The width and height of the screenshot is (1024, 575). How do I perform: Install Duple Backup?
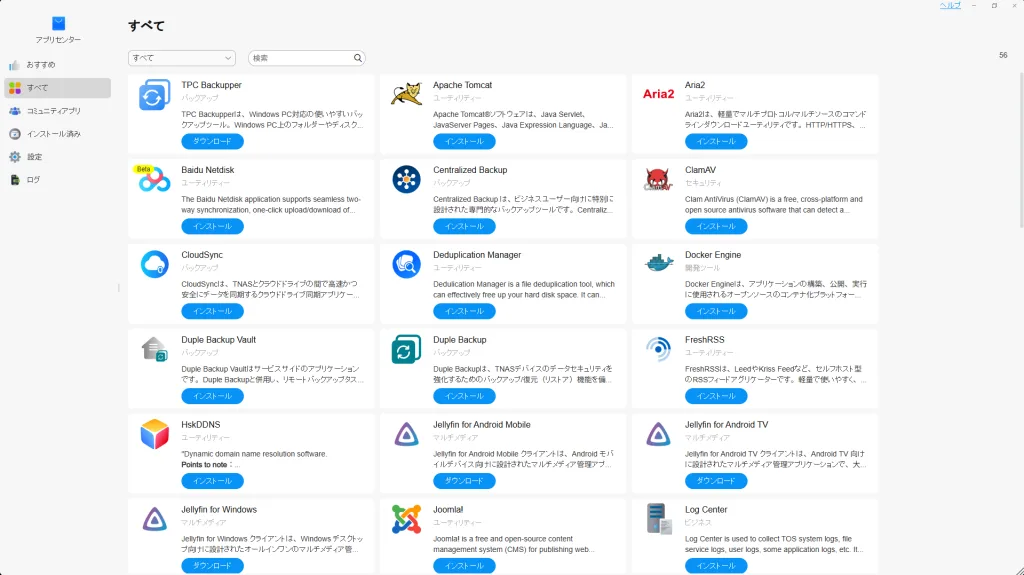tap(464, 396)
